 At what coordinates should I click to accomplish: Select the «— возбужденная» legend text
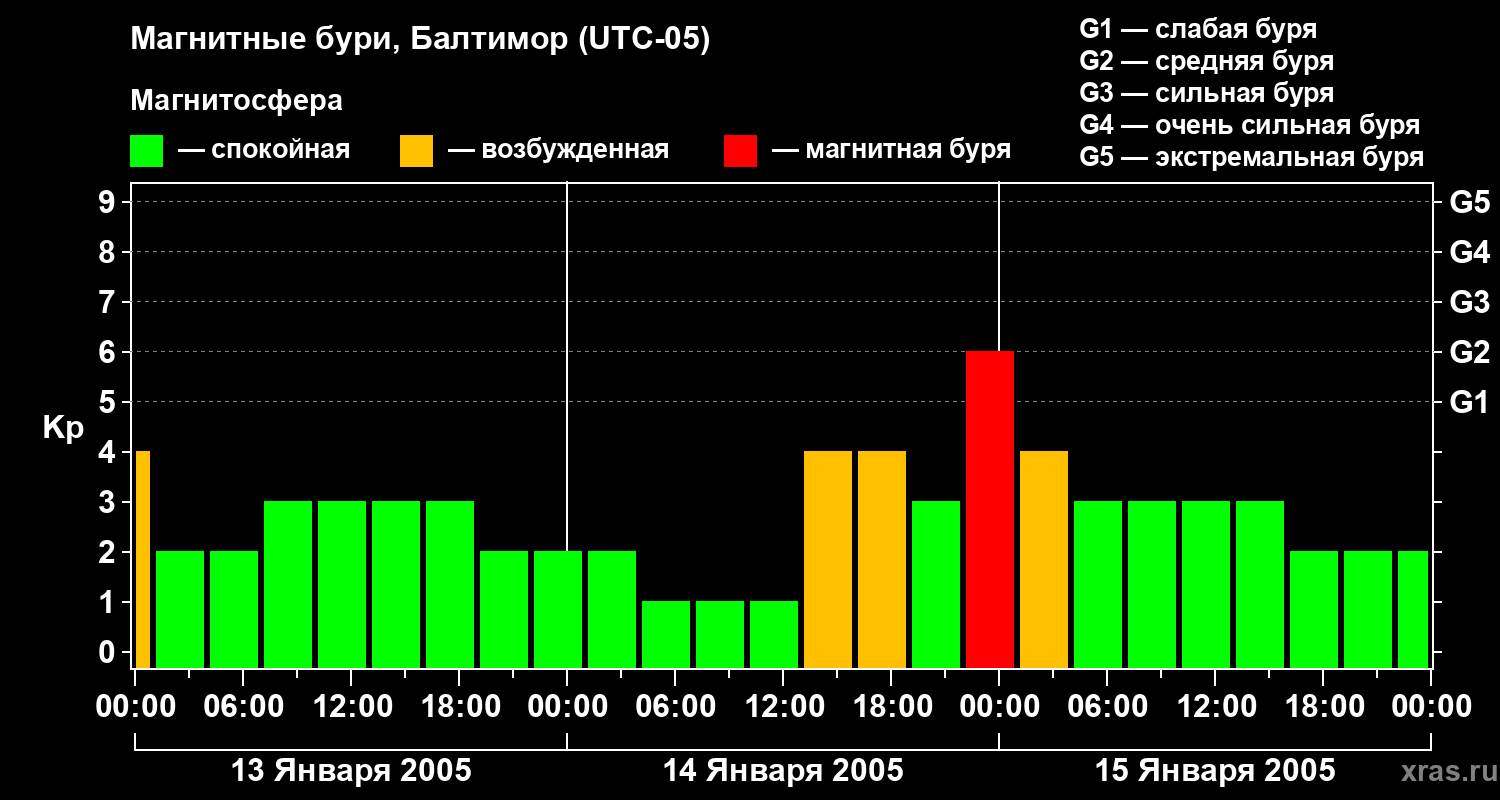[x=558, y=150]
